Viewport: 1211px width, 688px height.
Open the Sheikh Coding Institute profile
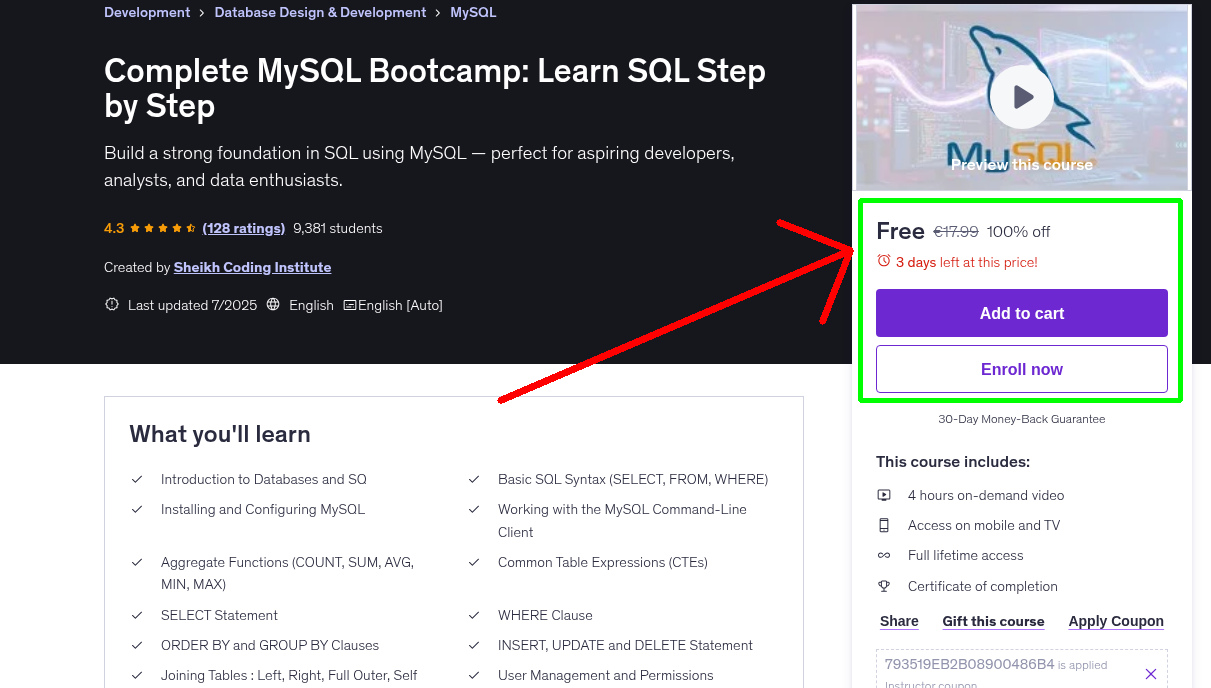pyautogui.click(x=252, y=267)
